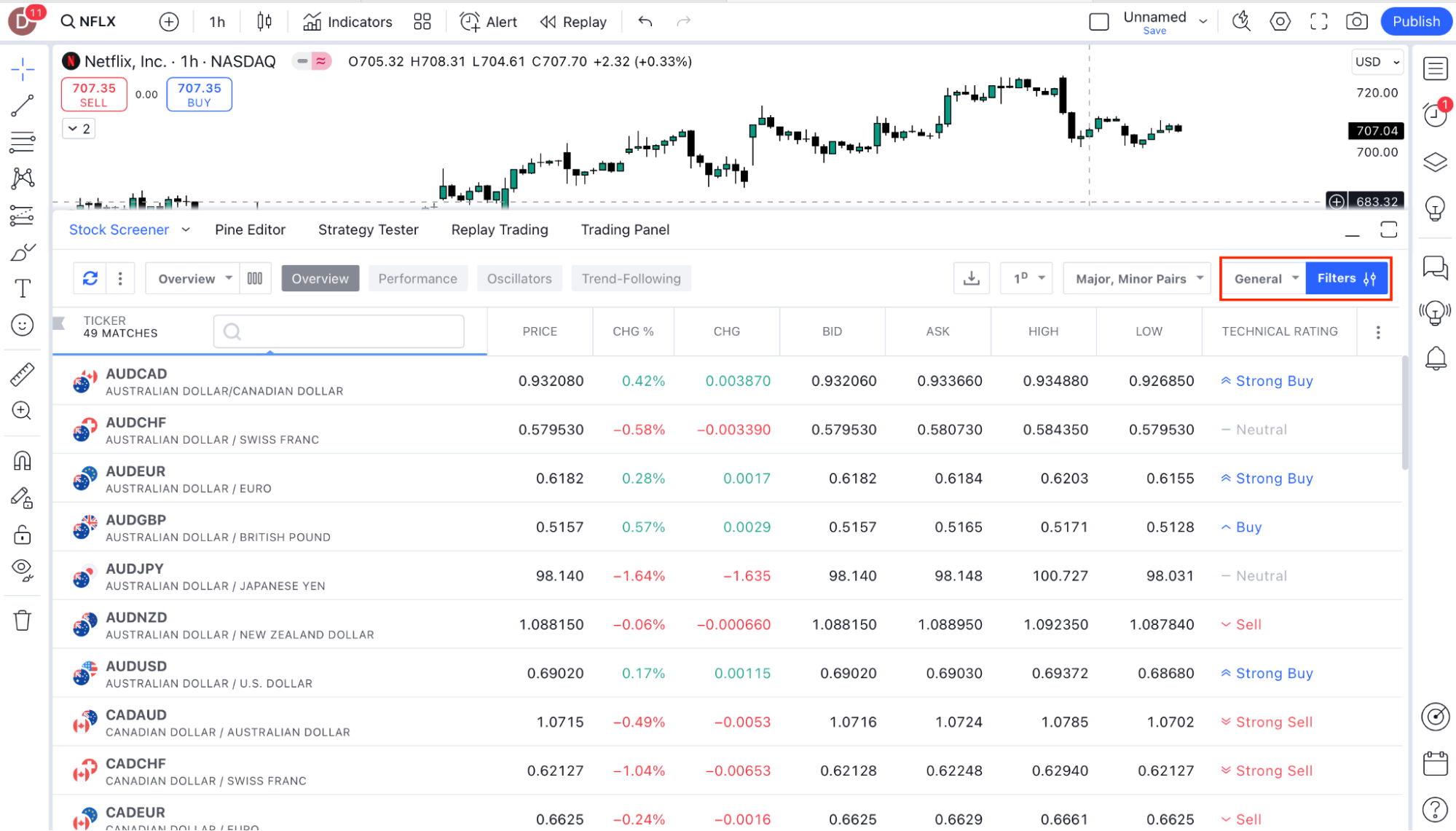Screen dimensions: 1456x831
Task: Click the measure ruler tool
Action: pos(23,374)
